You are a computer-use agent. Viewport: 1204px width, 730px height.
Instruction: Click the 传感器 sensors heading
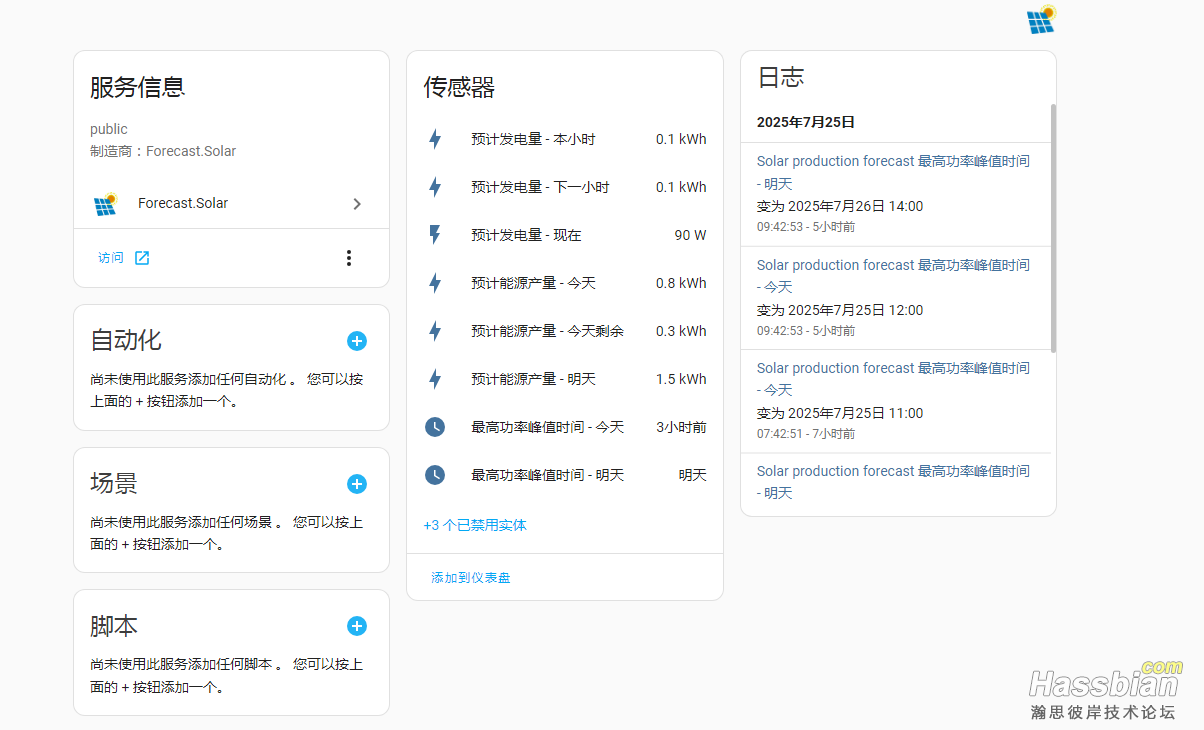pos(459,88)
